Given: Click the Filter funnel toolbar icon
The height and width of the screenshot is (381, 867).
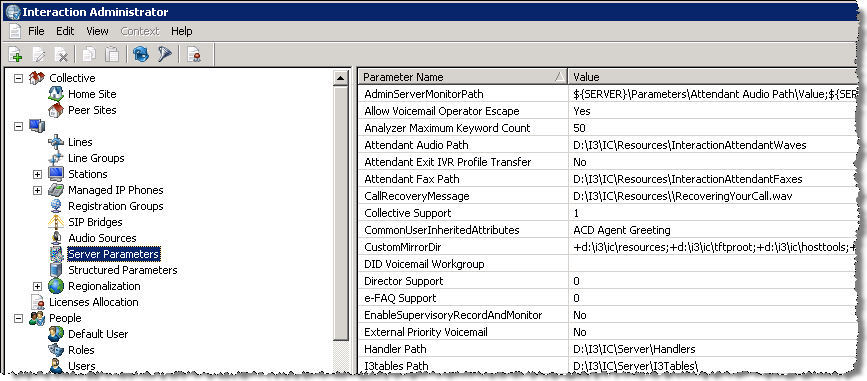Looking at the screenshot, I should tap(165, 54).
